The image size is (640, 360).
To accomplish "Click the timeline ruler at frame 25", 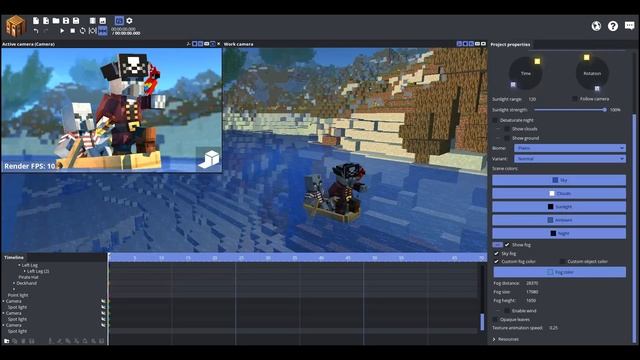I will click(241, 258).
